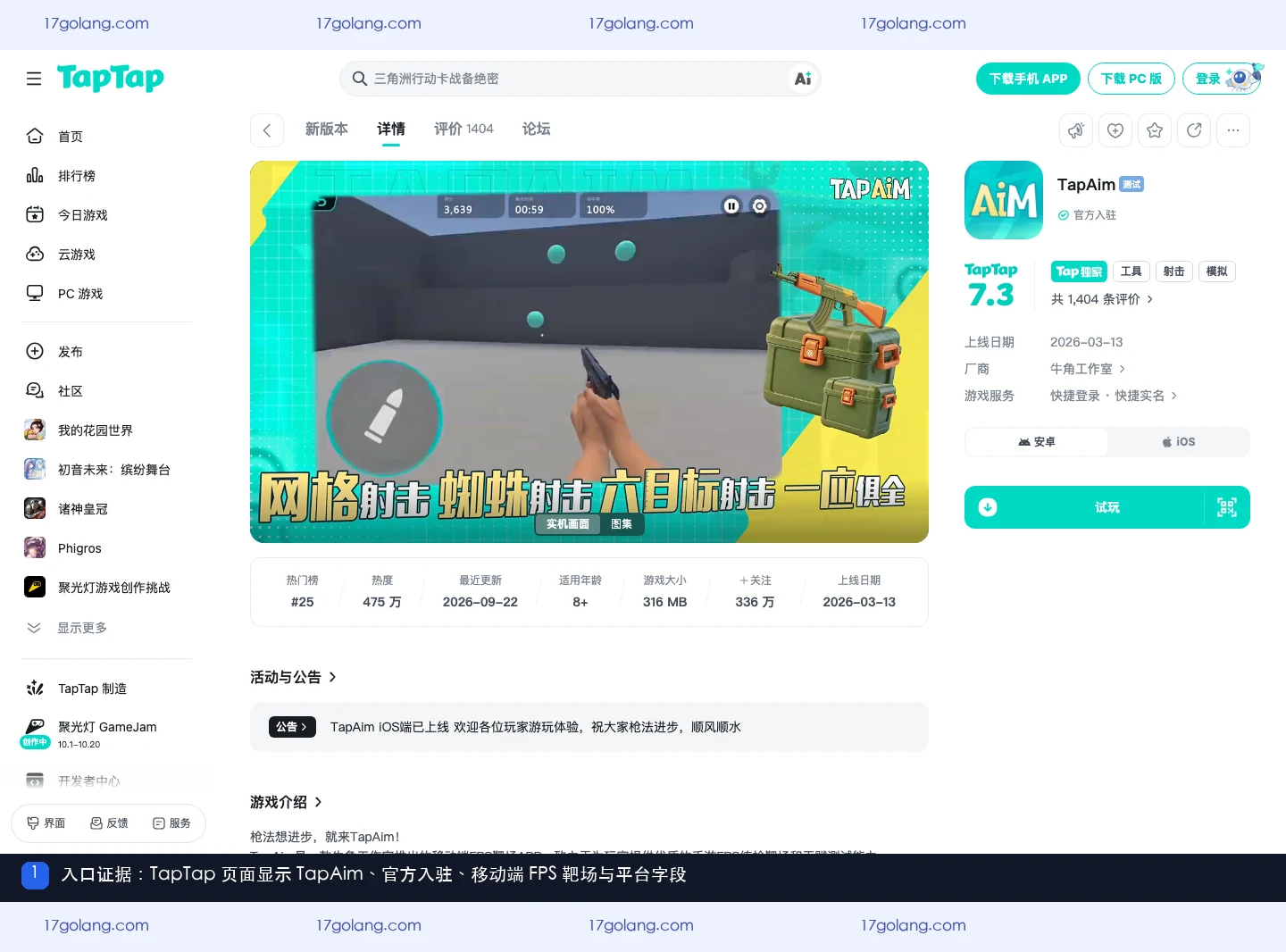Switch to the 评价 1404 tab
This screenshot has width=1286, height=952.
point(463,129)
